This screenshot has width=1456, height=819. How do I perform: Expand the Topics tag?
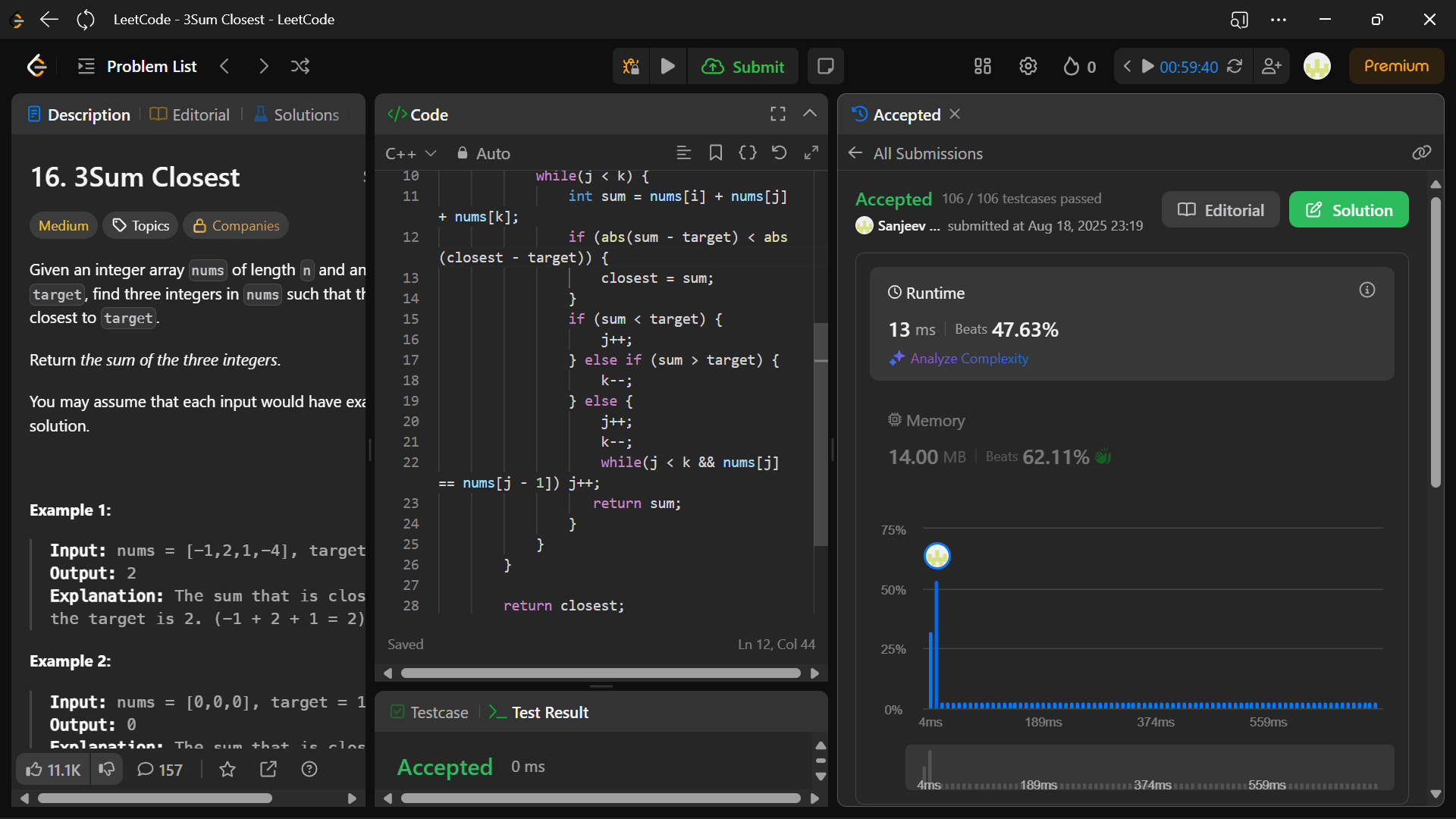pyautogui.click(x=141, y=226)
